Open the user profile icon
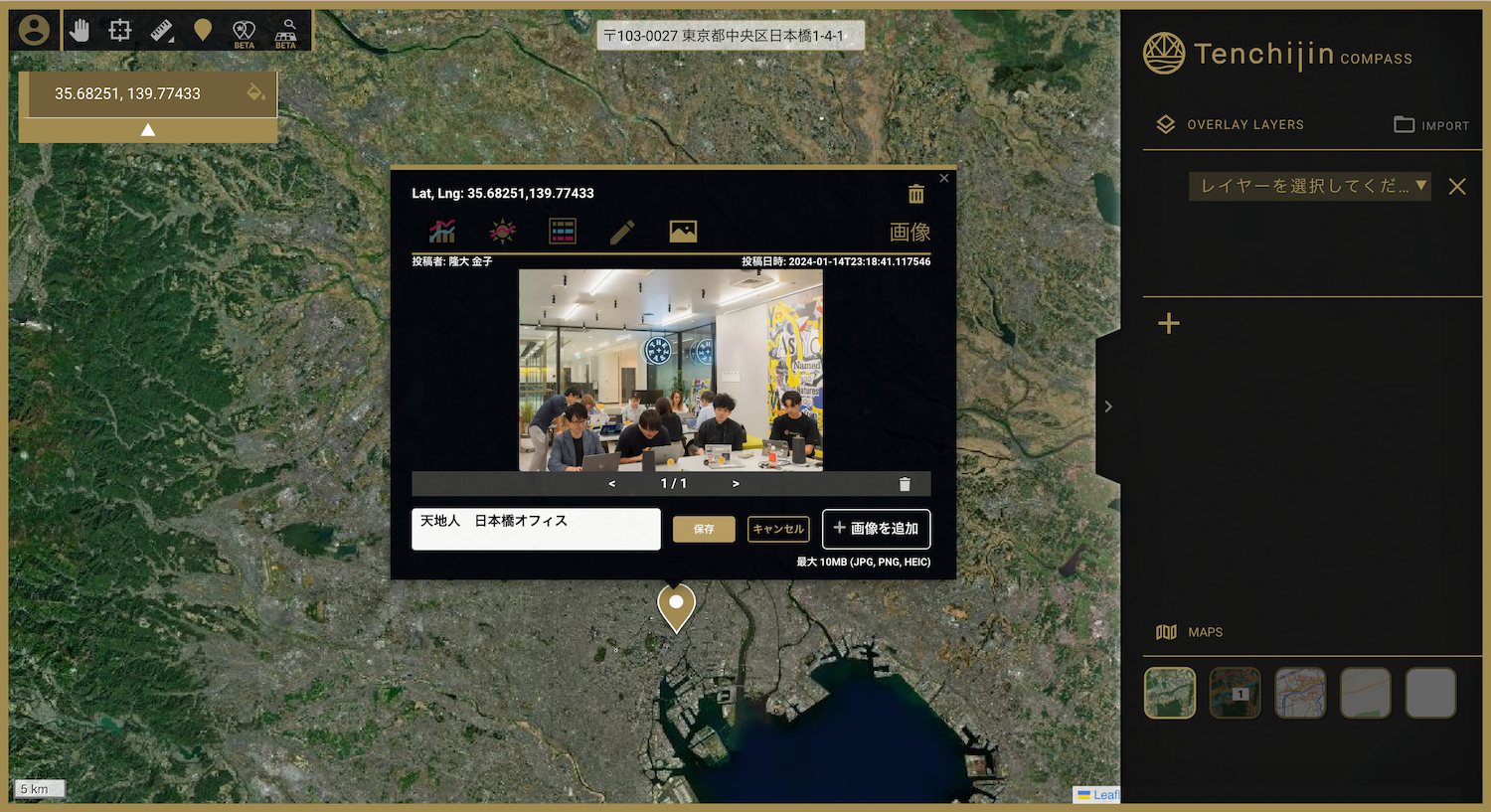This screenshot has width=1491, height=812. pyautogui.click(x=34, y=29)
